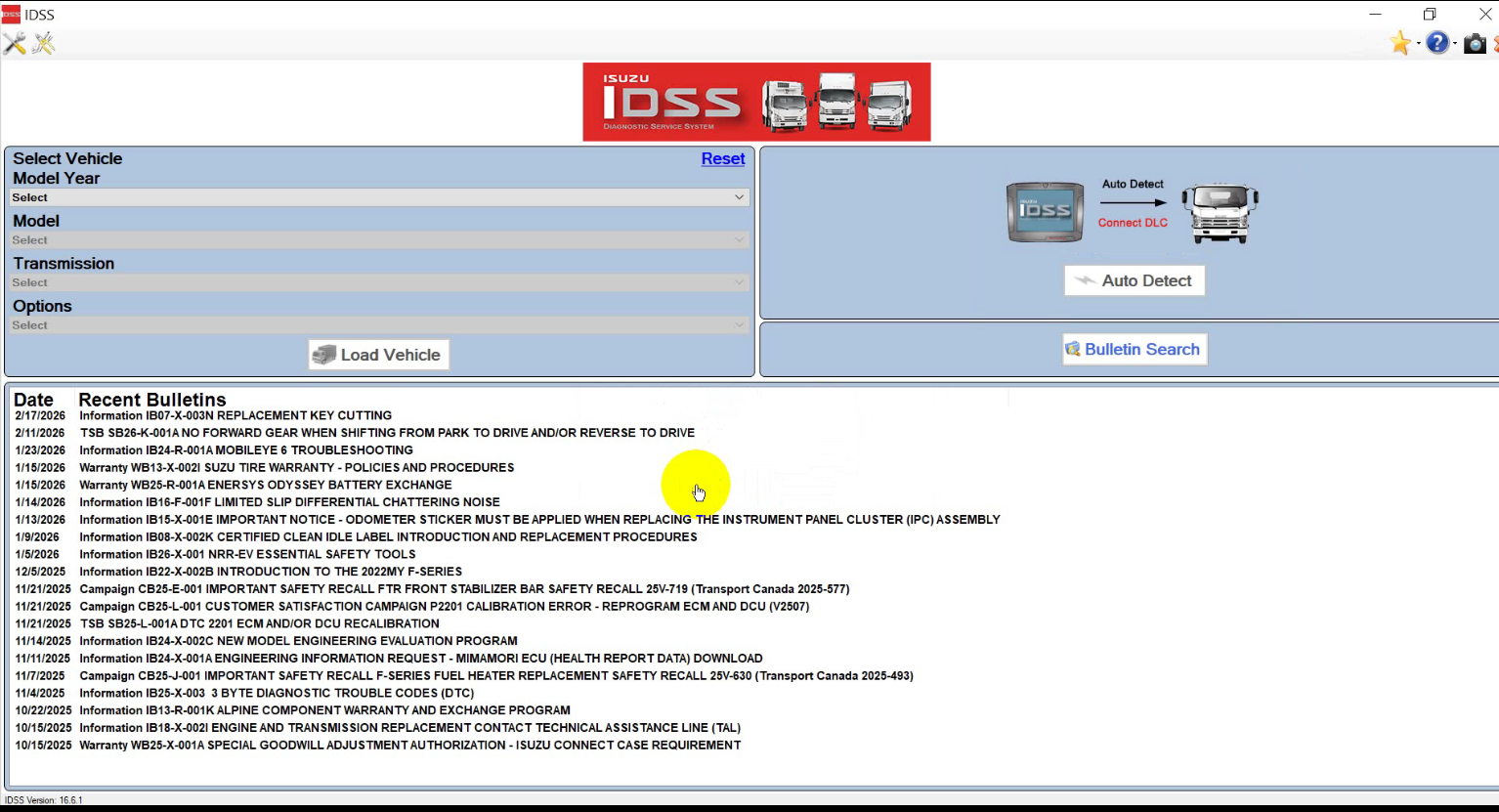Image resolution: width=1499 pixels, height=812 pixels.
Task: Click the blue Help question mark icon
Action: [x=1438, y=43]
